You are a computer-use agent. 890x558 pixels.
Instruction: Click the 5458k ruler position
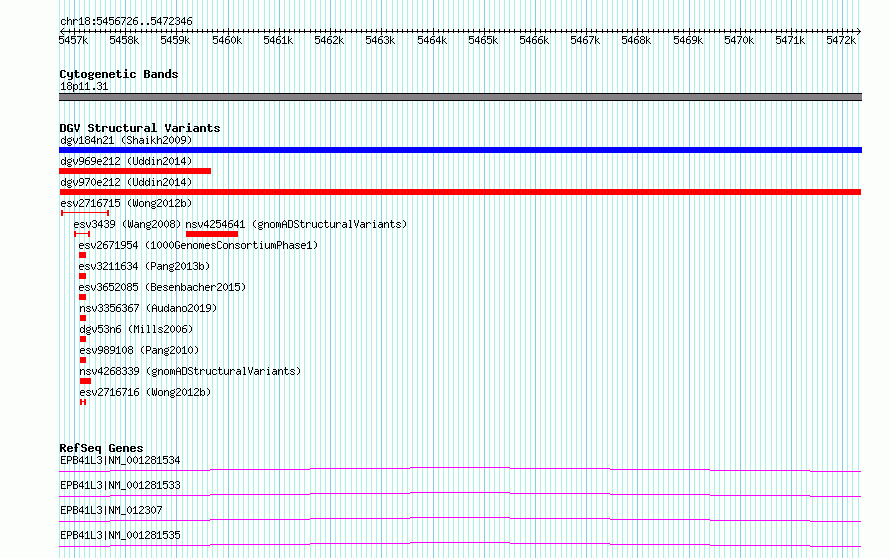[x=124, y=40]
